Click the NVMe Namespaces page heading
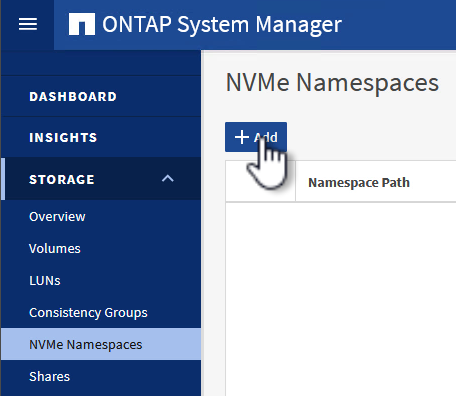 pos(332,82)
